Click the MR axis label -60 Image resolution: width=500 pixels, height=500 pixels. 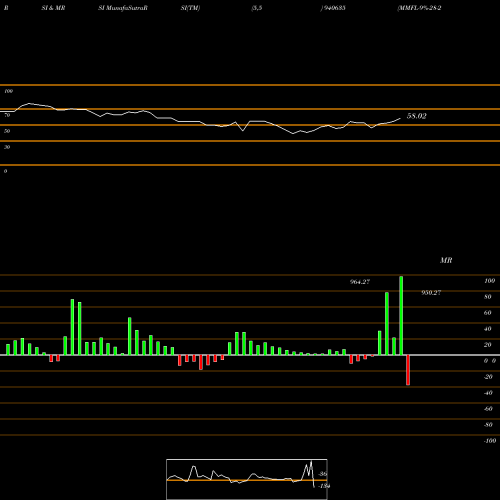click(488, 409)
